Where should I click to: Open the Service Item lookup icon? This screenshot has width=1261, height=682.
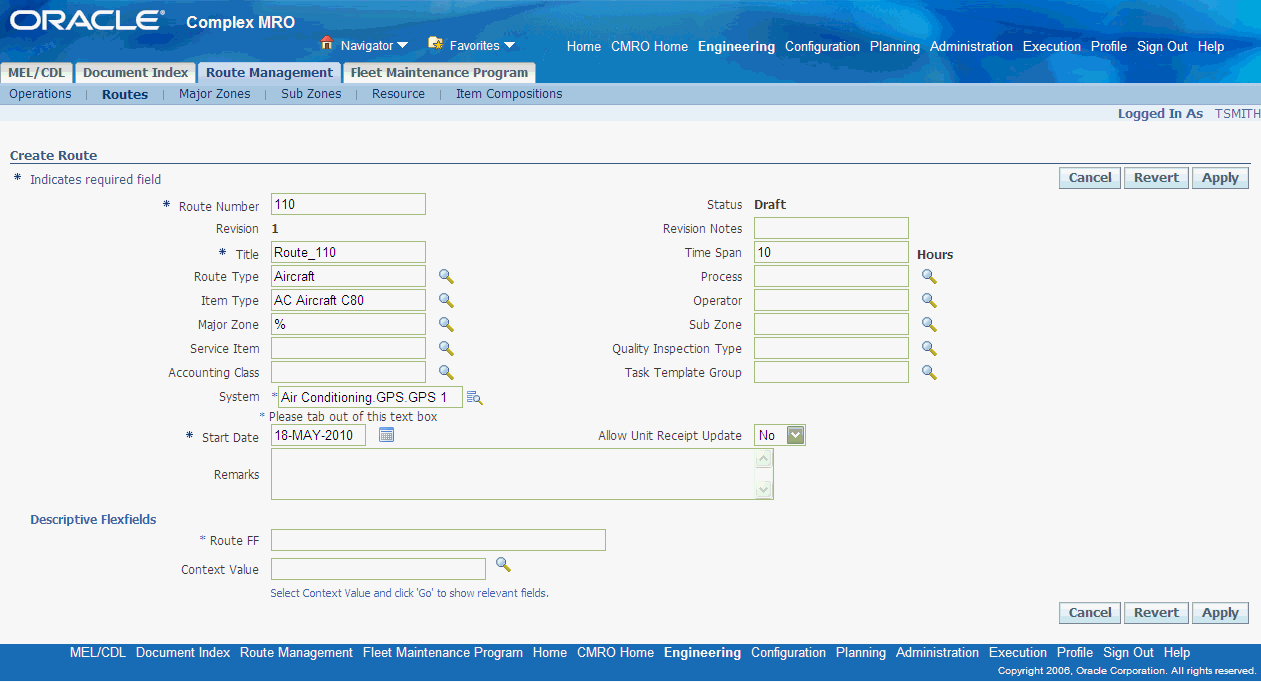click(x=447, y=349)
